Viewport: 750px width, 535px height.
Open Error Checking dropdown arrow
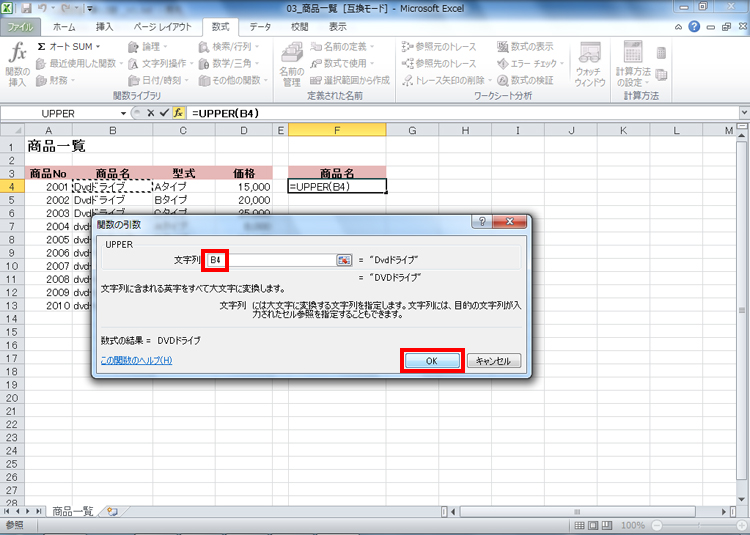point(562,64)
